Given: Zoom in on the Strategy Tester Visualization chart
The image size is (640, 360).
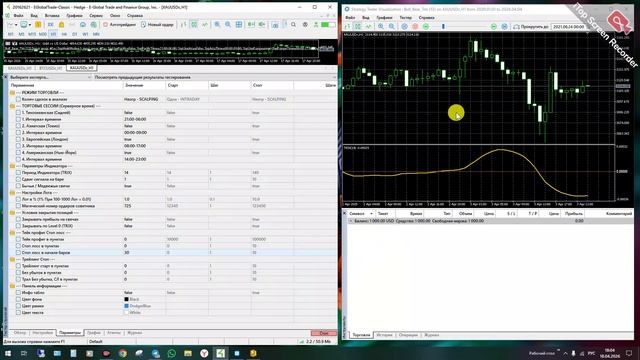Looking at the screenshot, I should pos(381,26).
